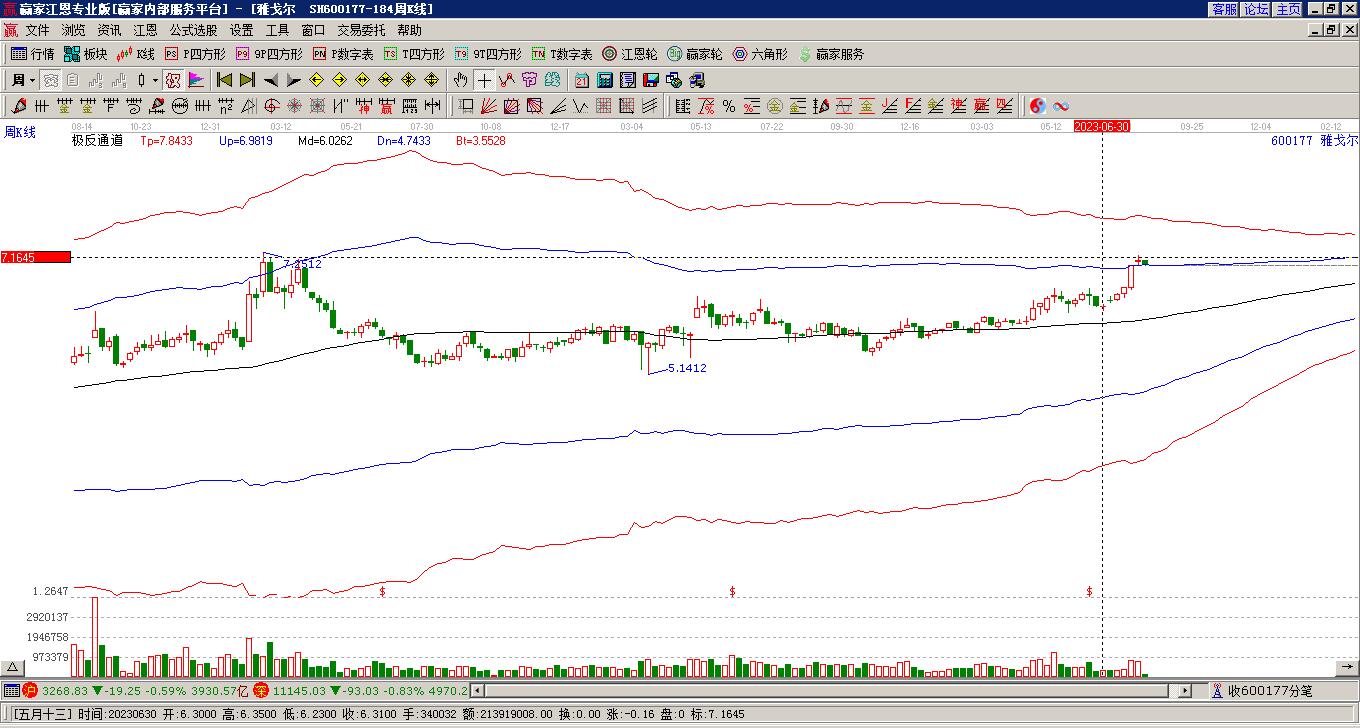
Task: Open the 文件 menu
Action: pos(37,30)
